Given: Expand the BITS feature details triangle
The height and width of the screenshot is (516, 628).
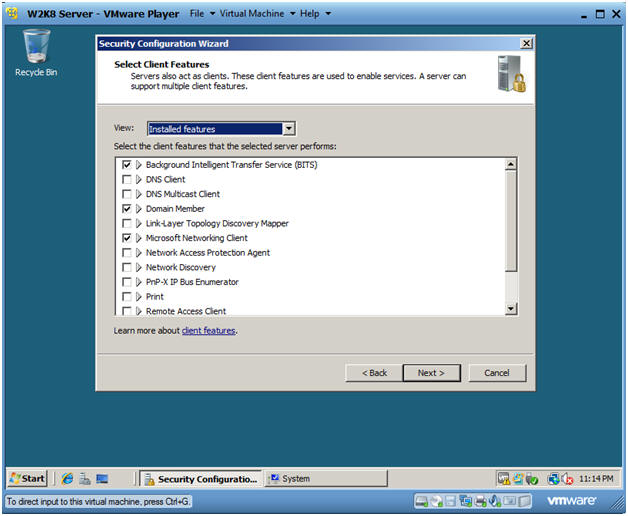Looking at the screenshot, I should coord(139,165).
